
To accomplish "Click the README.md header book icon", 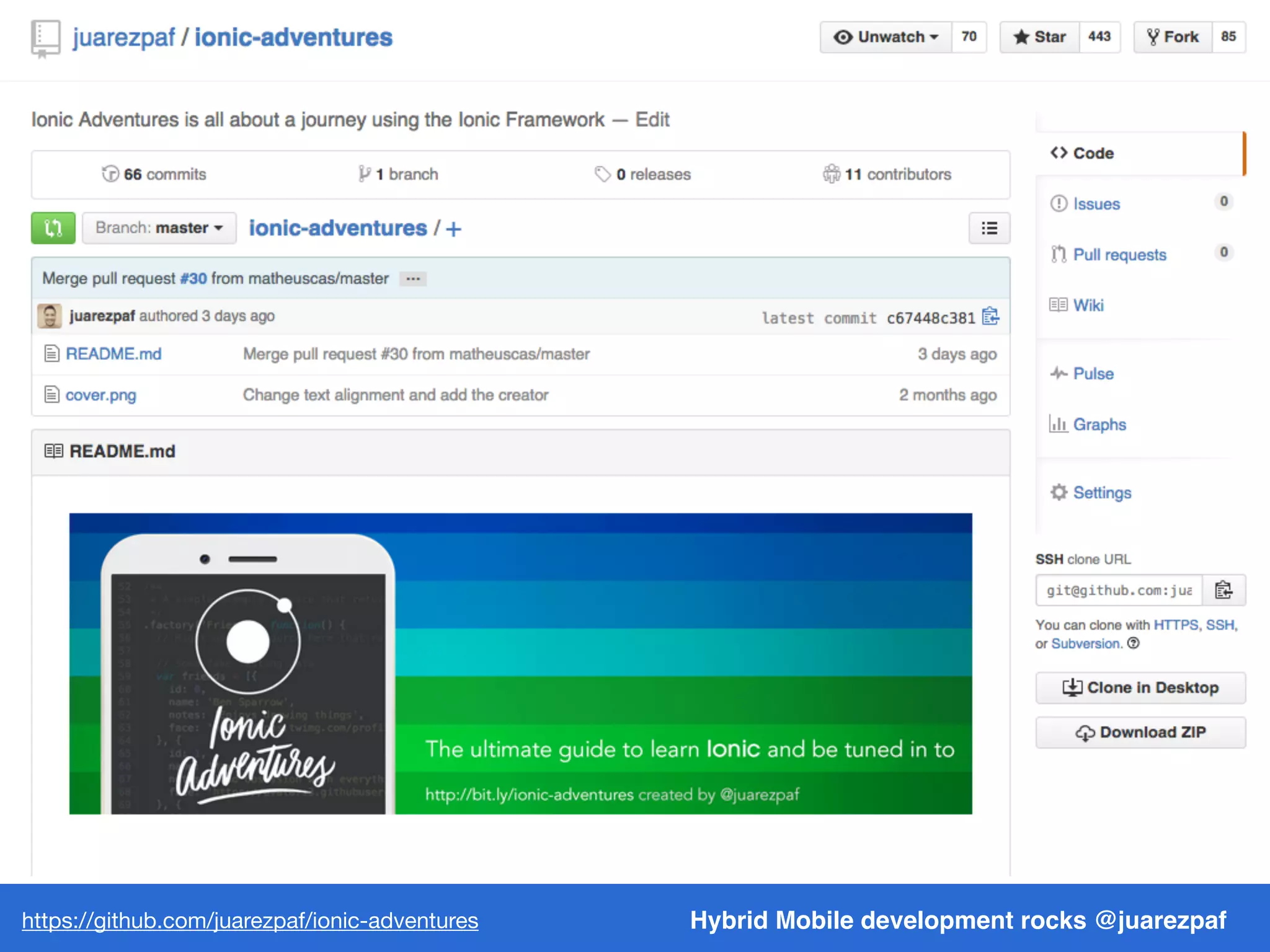I will (x=54, y=451).
